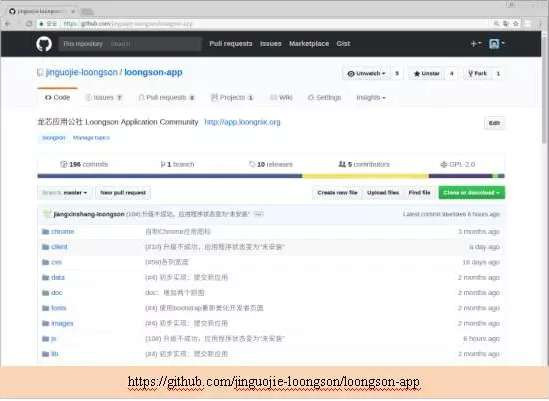Open the chrome folder
The width and height of the screenshot is (549, 401).
[x=62, y=231]
